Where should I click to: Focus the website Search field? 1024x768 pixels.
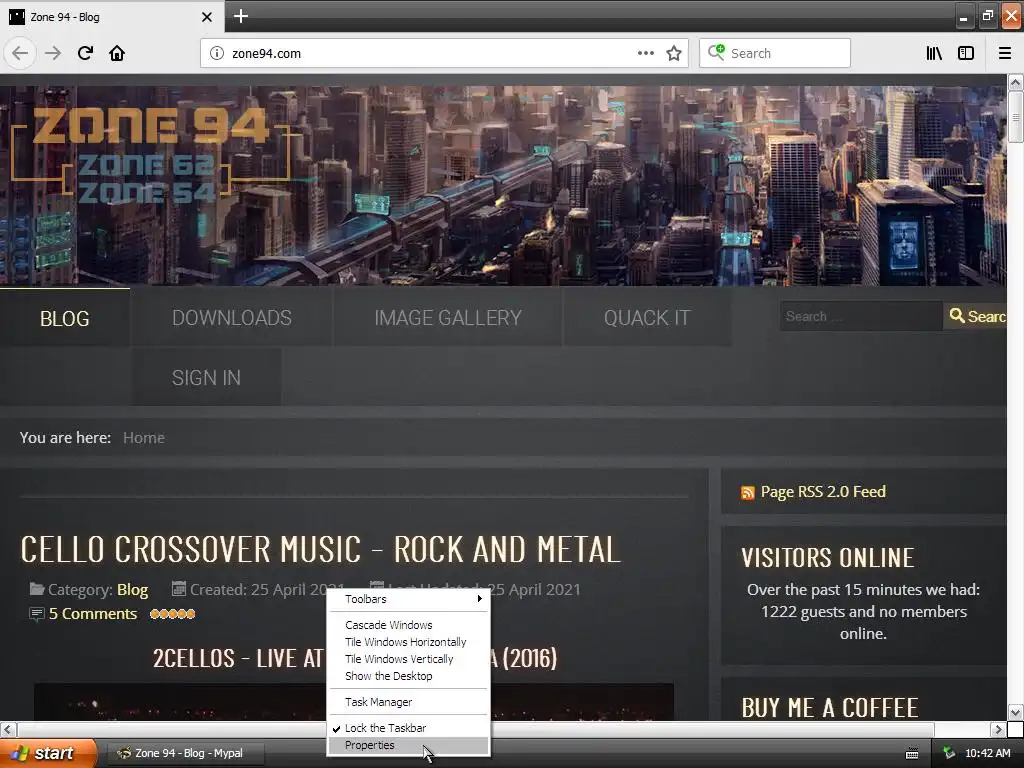coord(861,316)
